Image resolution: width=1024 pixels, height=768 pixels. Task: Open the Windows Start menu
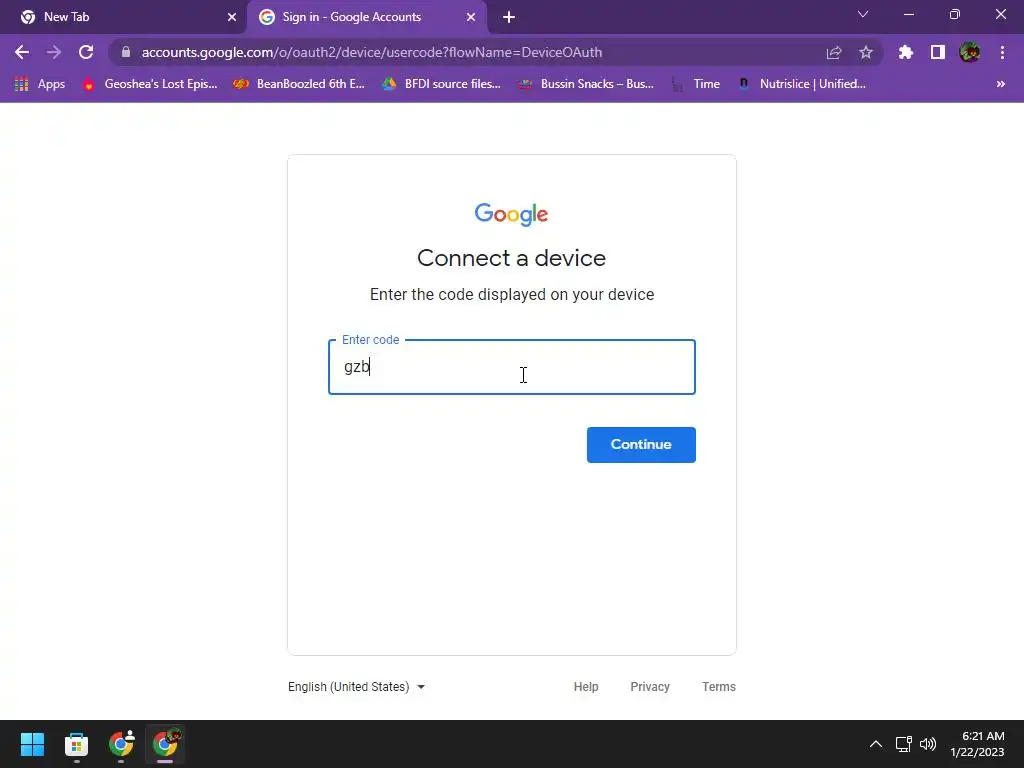(32, 744)
